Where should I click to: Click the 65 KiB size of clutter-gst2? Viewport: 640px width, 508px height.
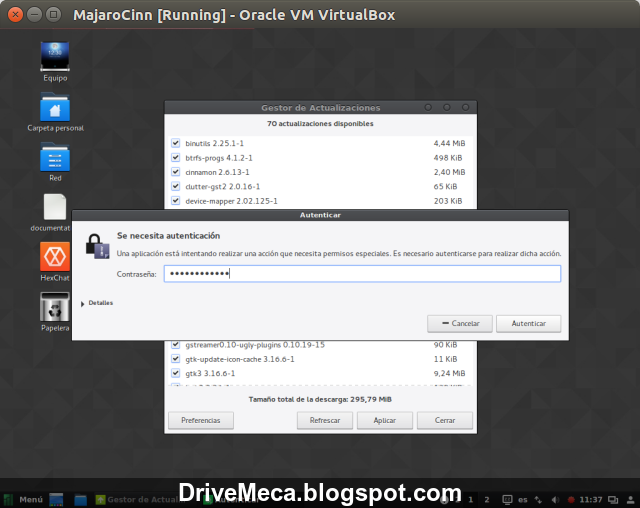pyautogui.click(x=445, y=186)
